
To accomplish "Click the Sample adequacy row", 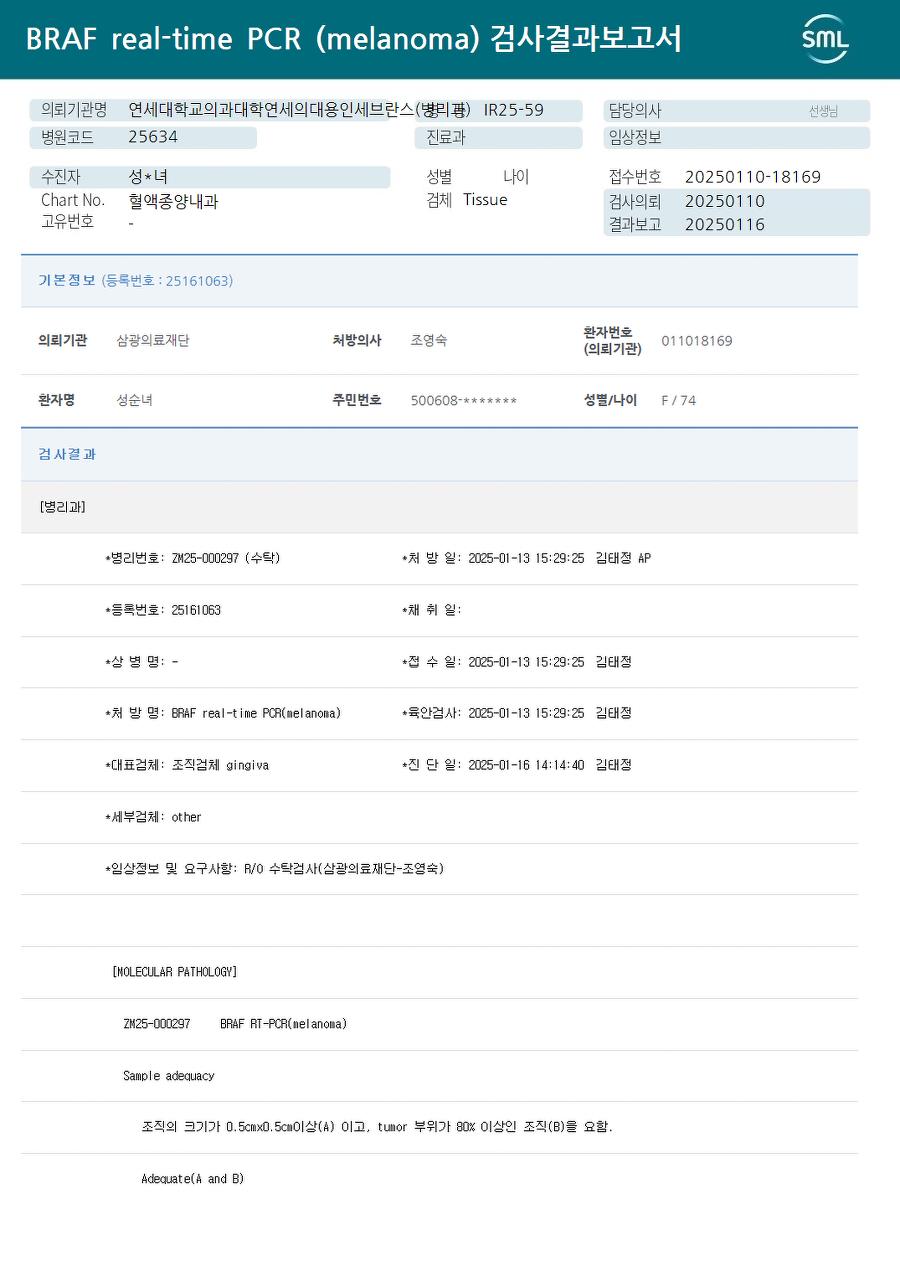I will coord(439,1076).
